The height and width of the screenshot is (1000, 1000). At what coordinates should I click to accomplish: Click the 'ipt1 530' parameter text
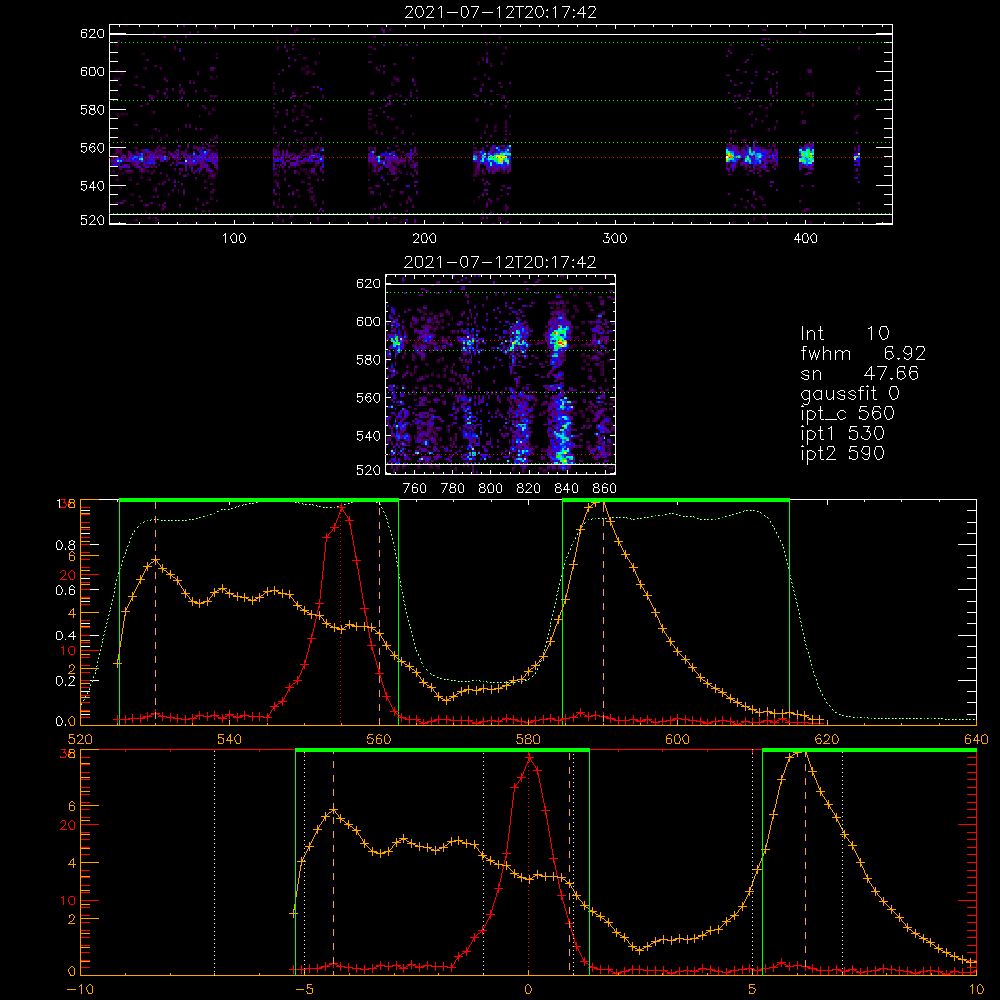tap(842, 434)
